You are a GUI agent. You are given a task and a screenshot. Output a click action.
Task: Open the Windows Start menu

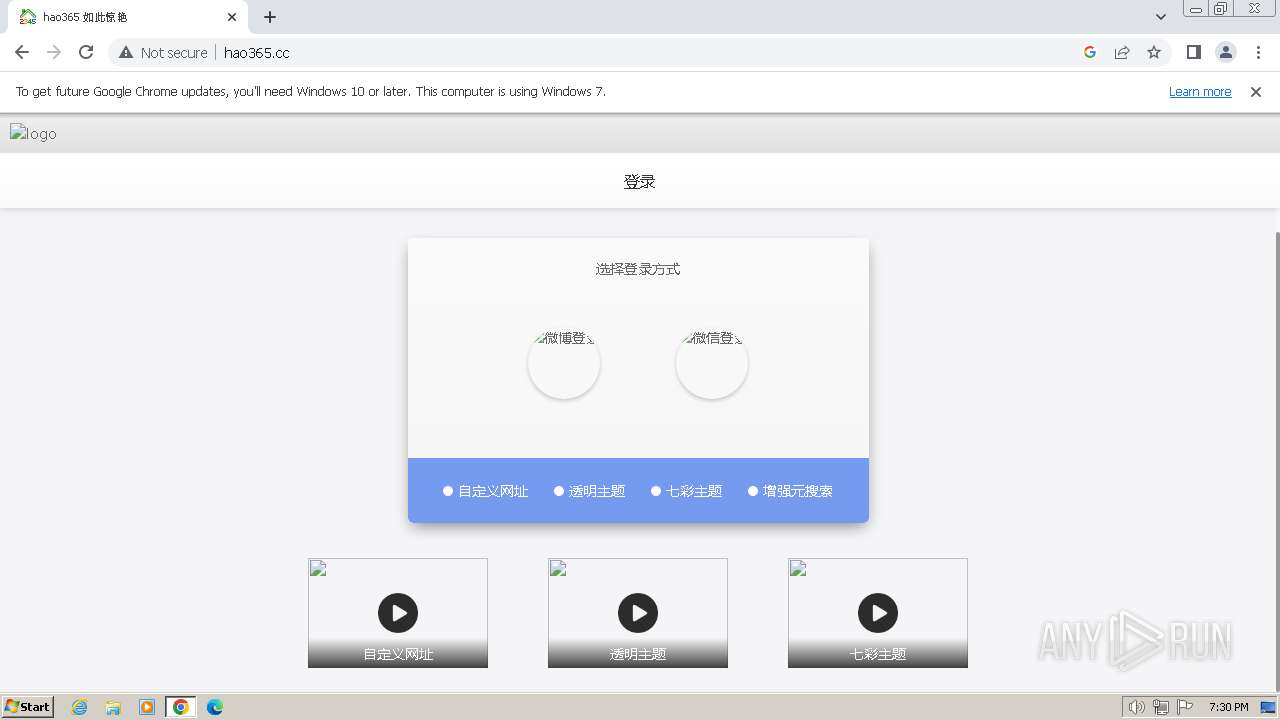click(x=28, y=707)
